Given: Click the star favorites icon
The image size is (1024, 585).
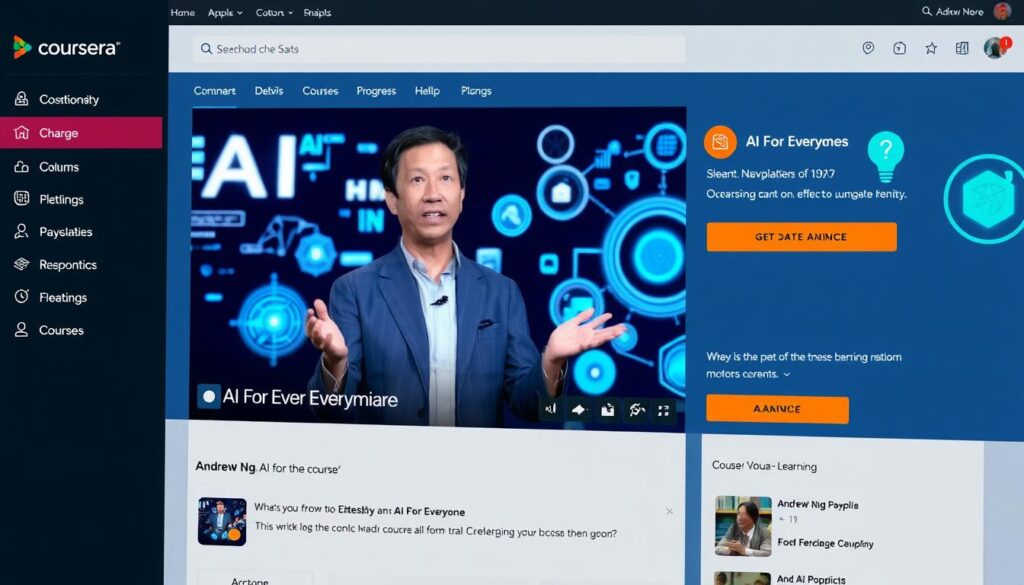Looking at the screenshot, I should click(931, 48).
